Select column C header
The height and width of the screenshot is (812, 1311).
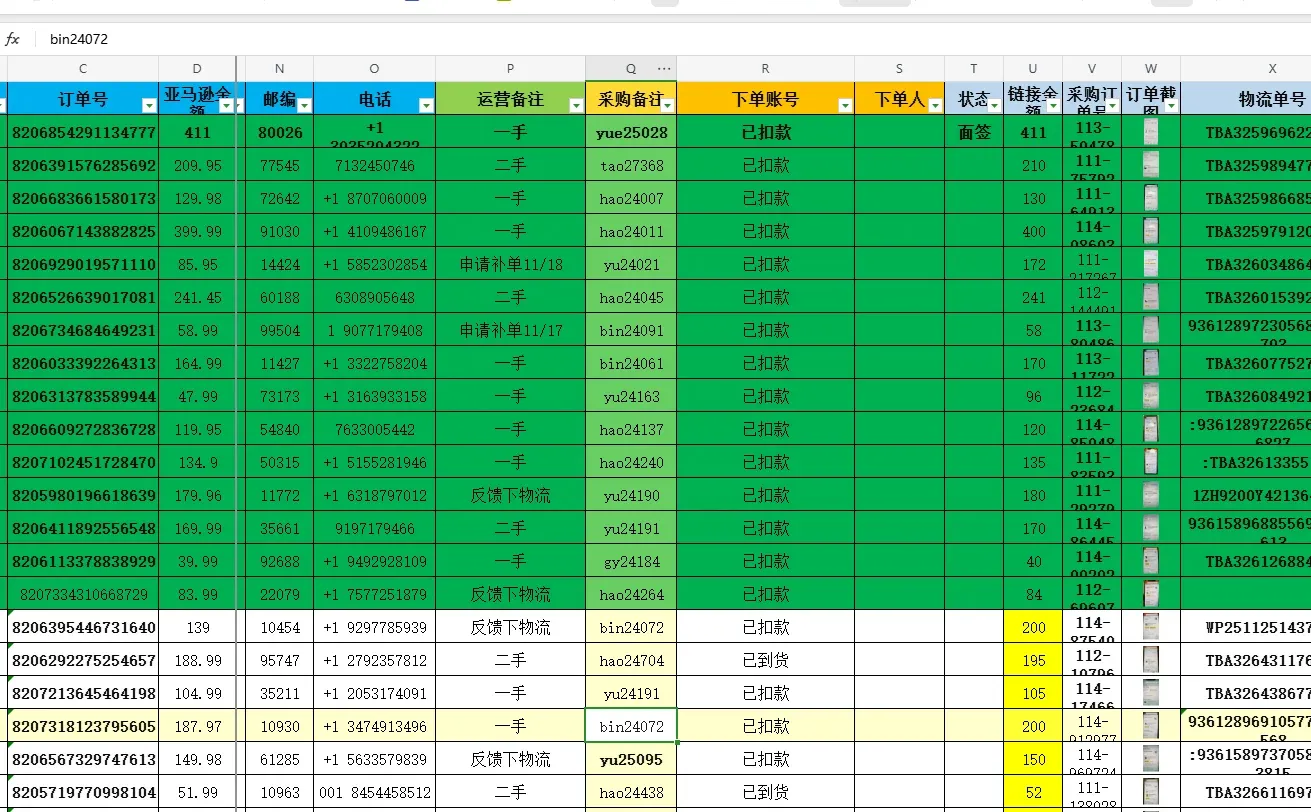point(83,68)
